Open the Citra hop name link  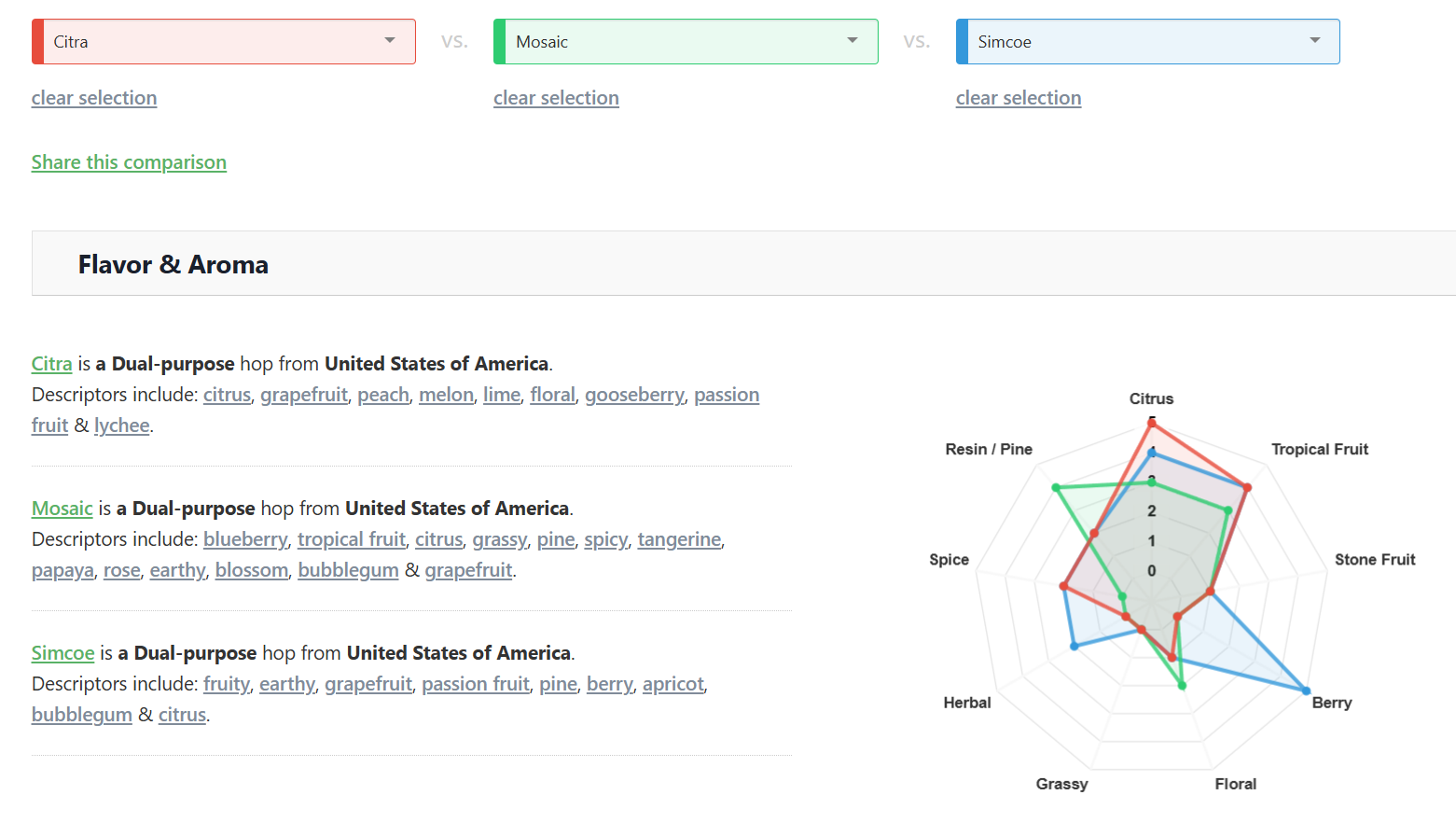52,364
